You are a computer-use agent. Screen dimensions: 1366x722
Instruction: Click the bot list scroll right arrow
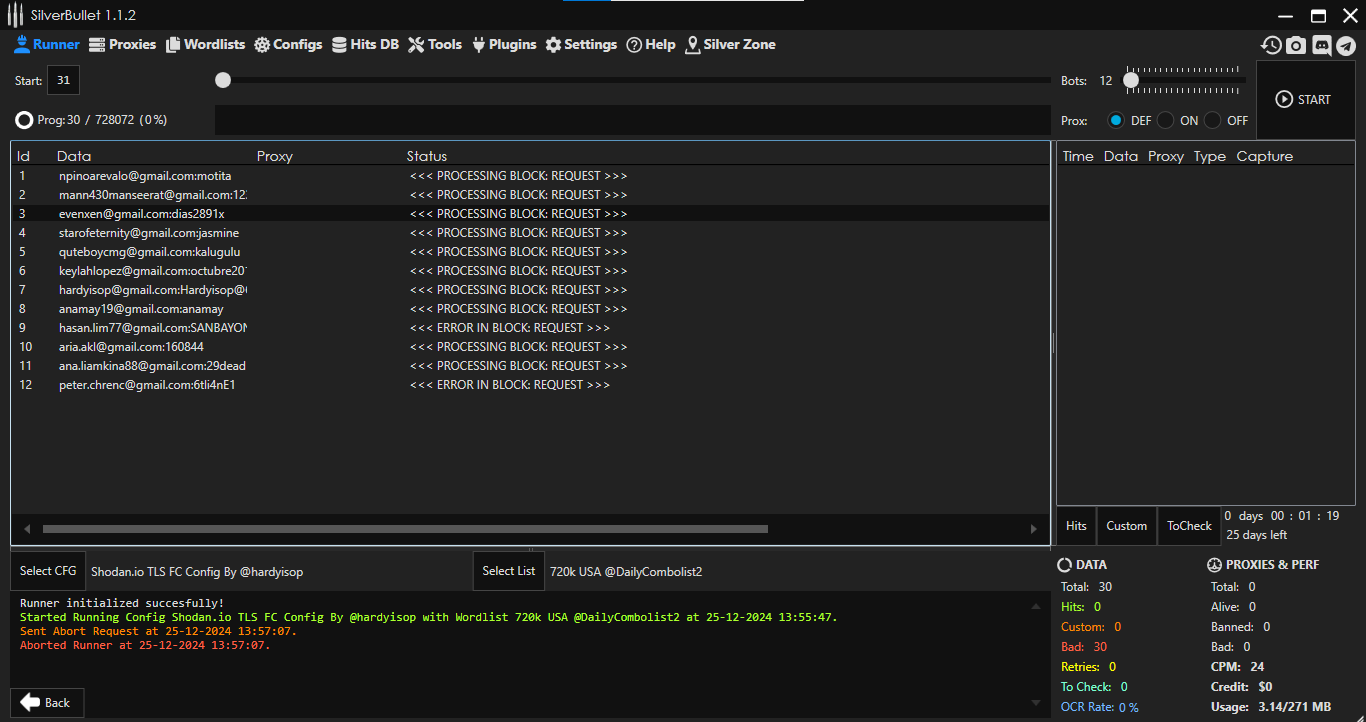pos(1034,529)
